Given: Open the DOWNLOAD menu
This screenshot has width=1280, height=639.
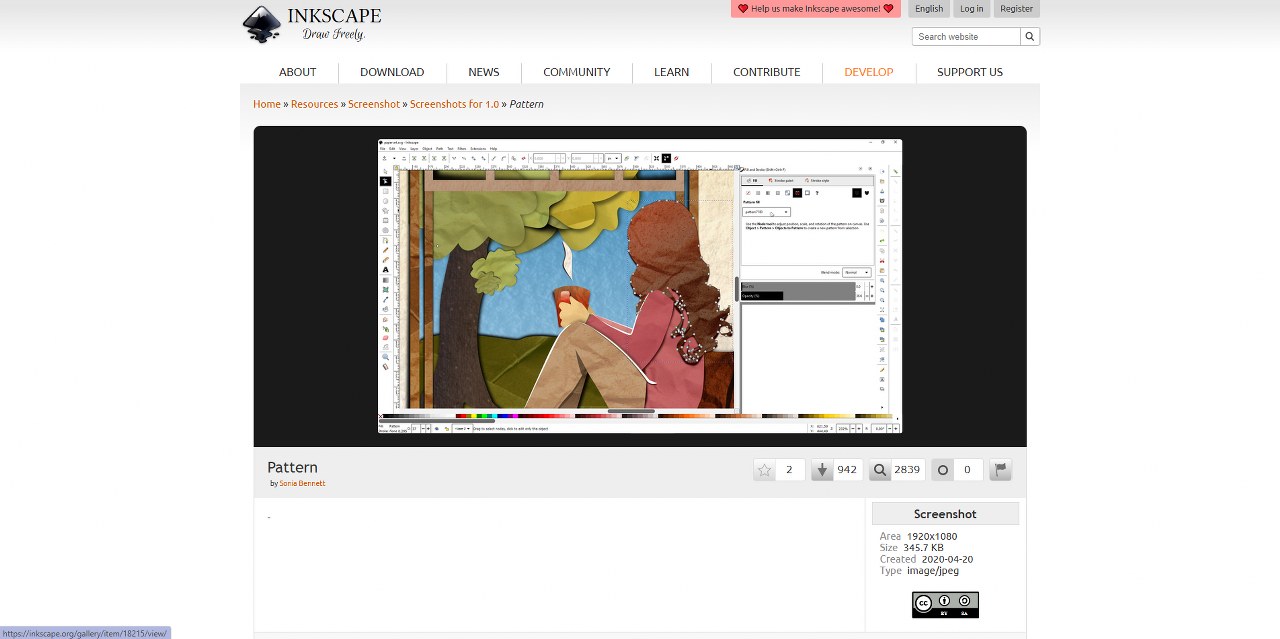Looking at the screenshot, I should click(392, 72).
